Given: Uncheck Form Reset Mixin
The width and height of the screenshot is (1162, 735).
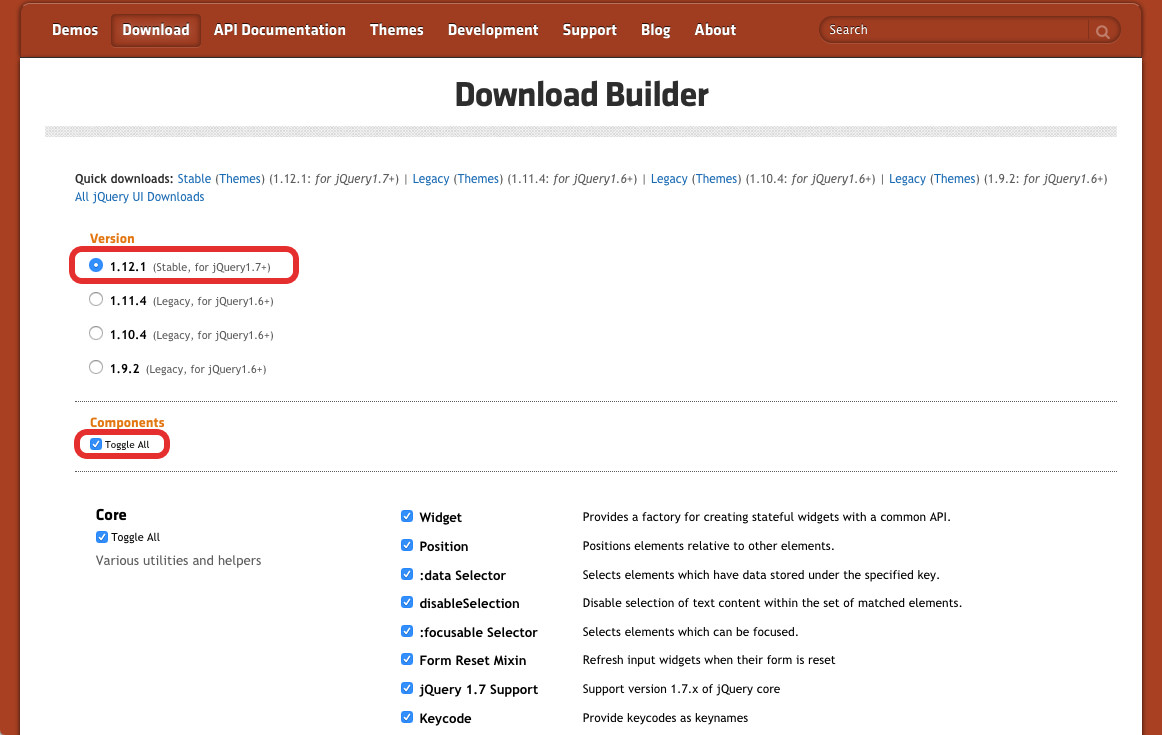Looking at the screenshot, I should [407, 659].
